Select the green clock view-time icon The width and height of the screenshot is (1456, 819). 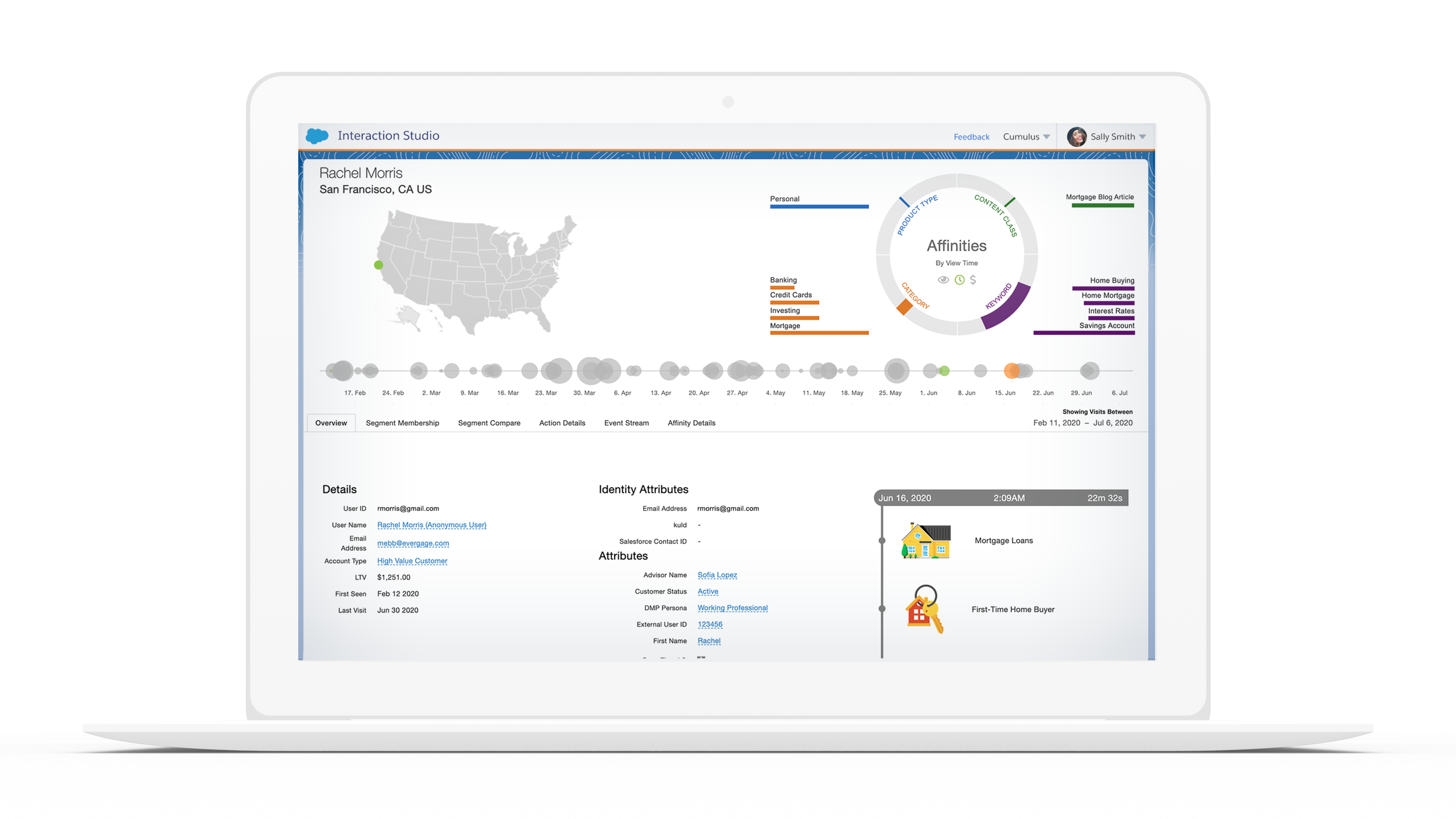(x=959, y=280)
